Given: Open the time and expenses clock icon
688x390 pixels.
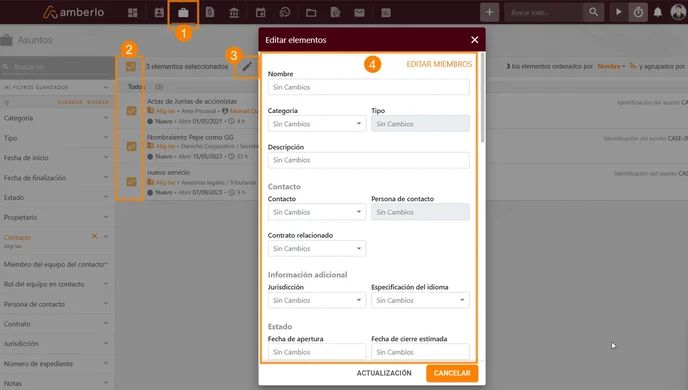Looking at the screenshot, I should point(285,13).
